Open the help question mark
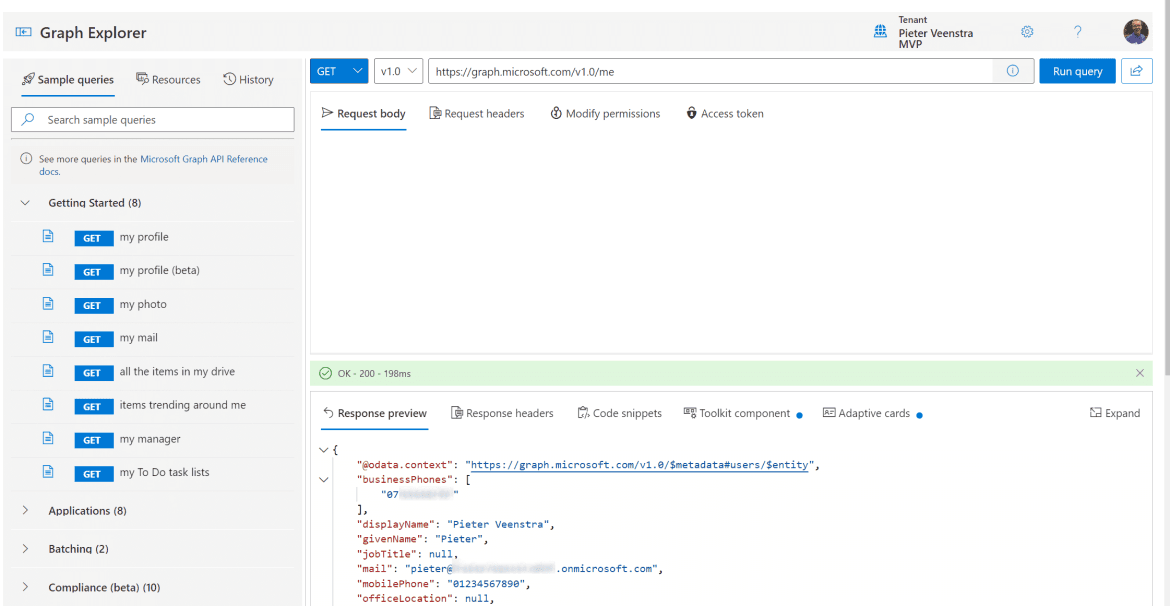The image size is (1170, 606). 1077,31
